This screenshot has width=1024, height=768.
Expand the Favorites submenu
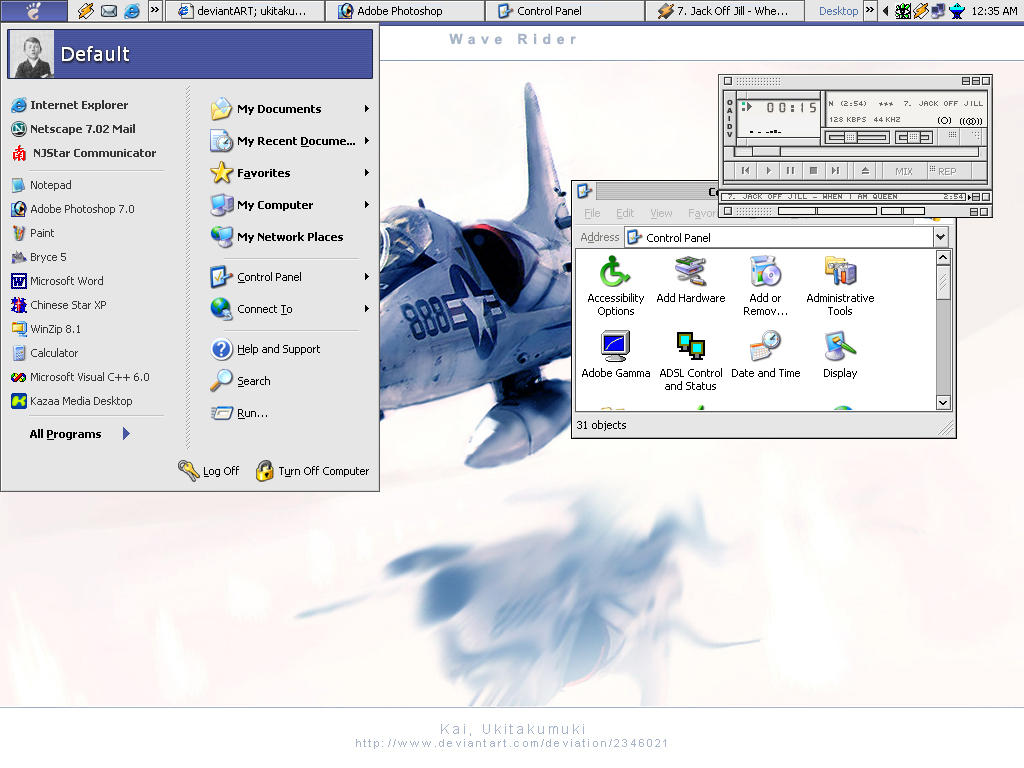[x=367, y=173]
